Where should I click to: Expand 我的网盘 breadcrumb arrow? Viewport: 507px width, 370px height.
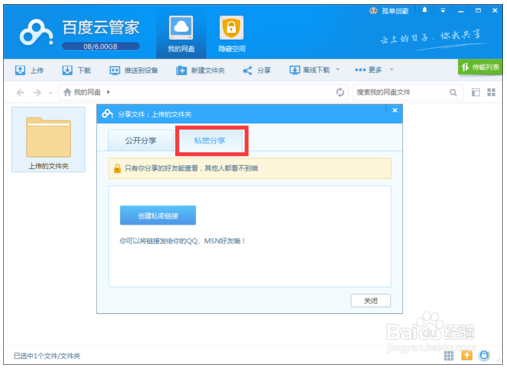tap(108, 92)
